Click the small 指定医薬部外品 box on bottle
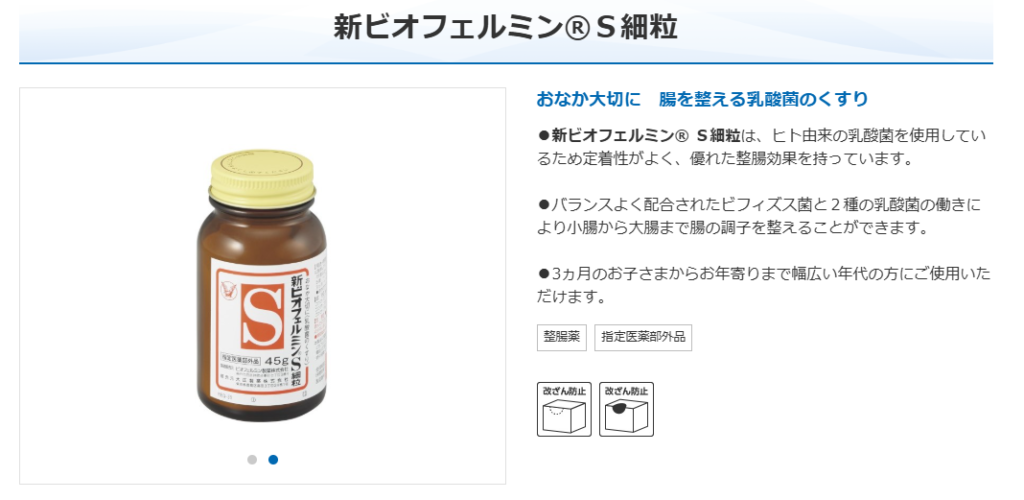This screenshot has width=1024, height=500. coord(238,360)
